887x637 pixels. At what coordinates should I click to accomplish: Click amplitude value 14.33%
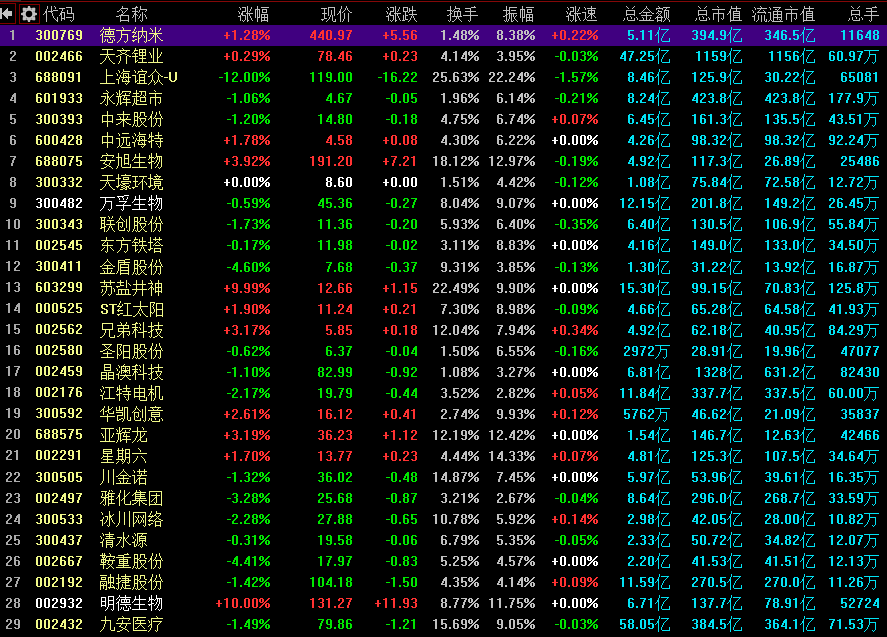pos(512,456)
